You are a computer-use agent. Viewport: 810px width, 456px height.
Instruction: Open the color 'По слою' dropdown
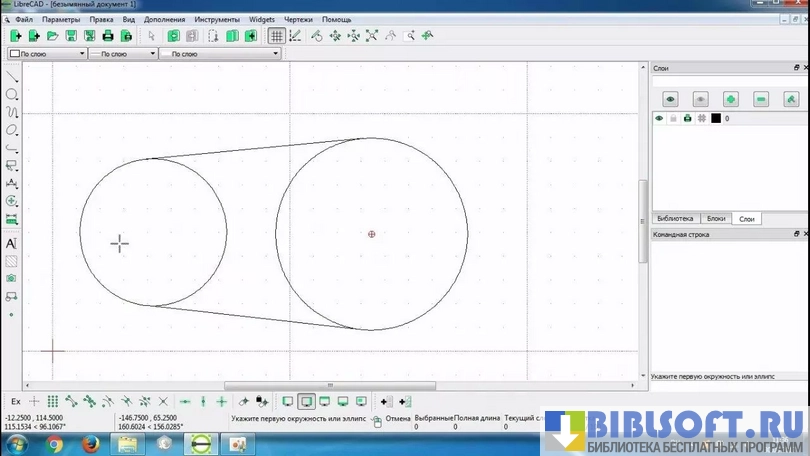[x=47, y=54]
